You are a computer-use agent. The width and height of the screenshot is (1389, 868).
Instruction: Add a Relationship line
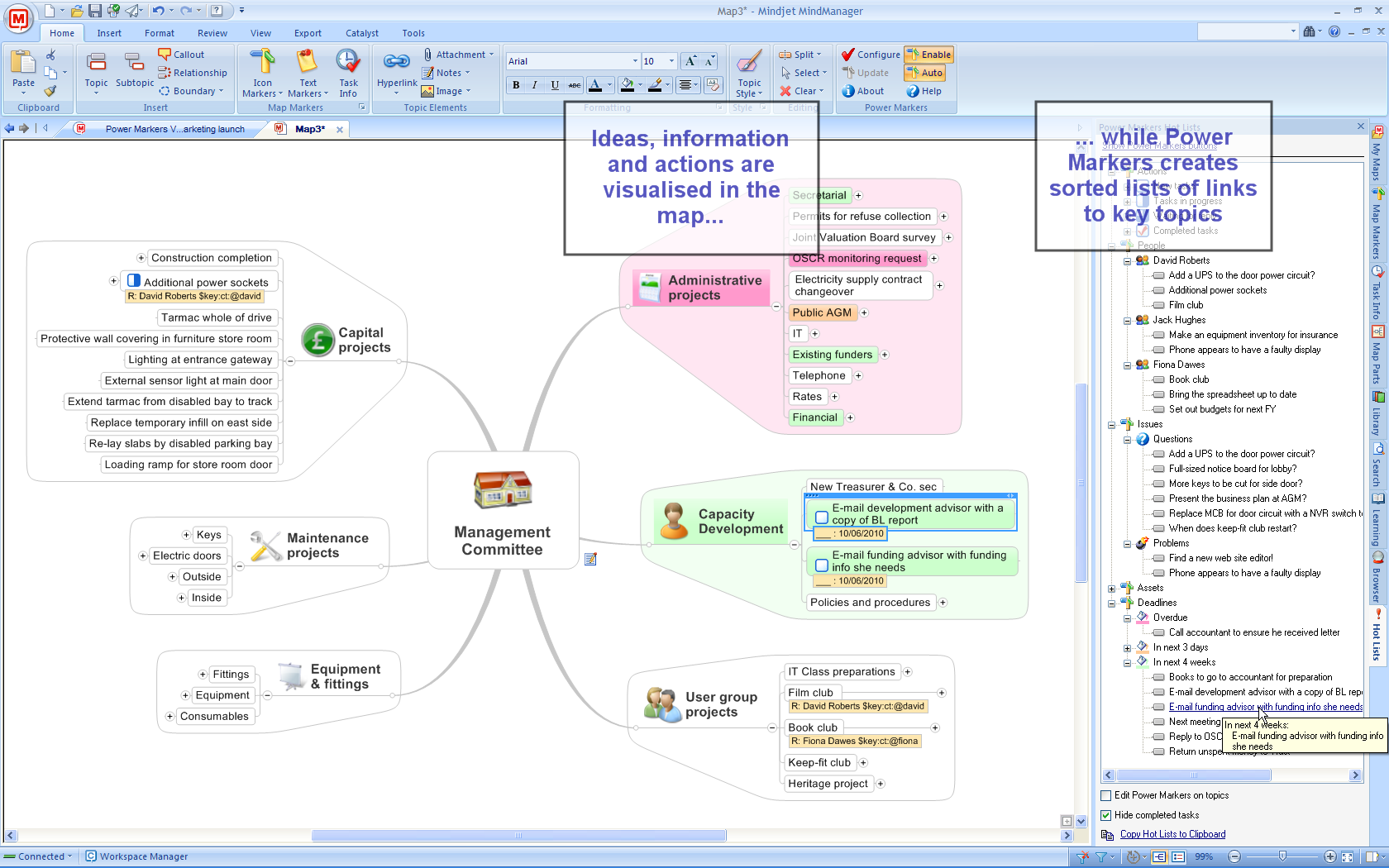coord(192,73)
